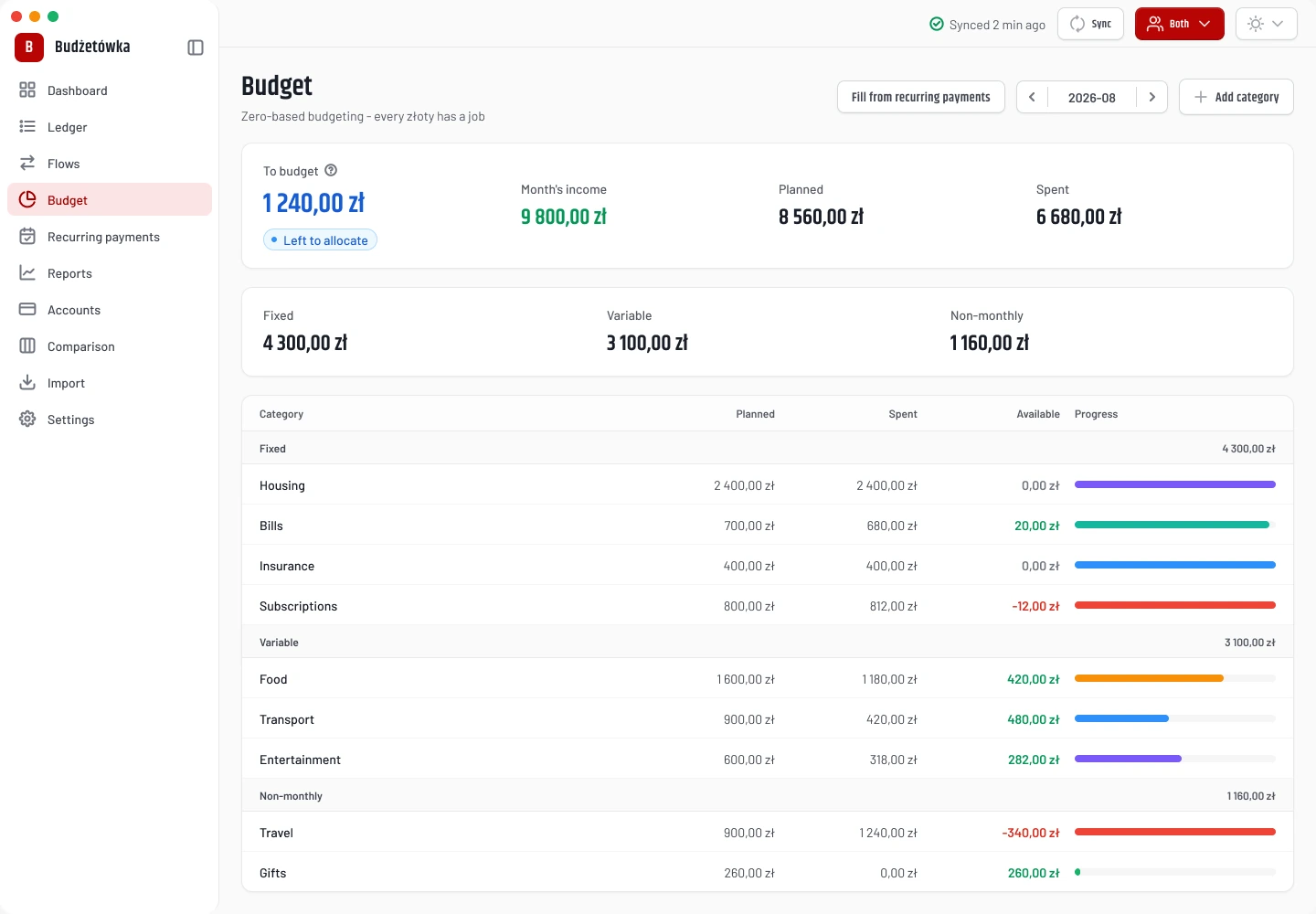Click the Month's income 9 800,00 zł value

[564, 217]
